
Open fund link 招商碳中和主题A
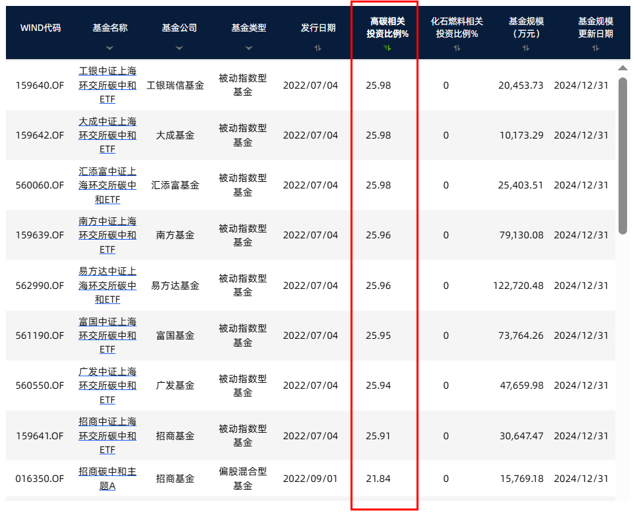coord(107,479)
